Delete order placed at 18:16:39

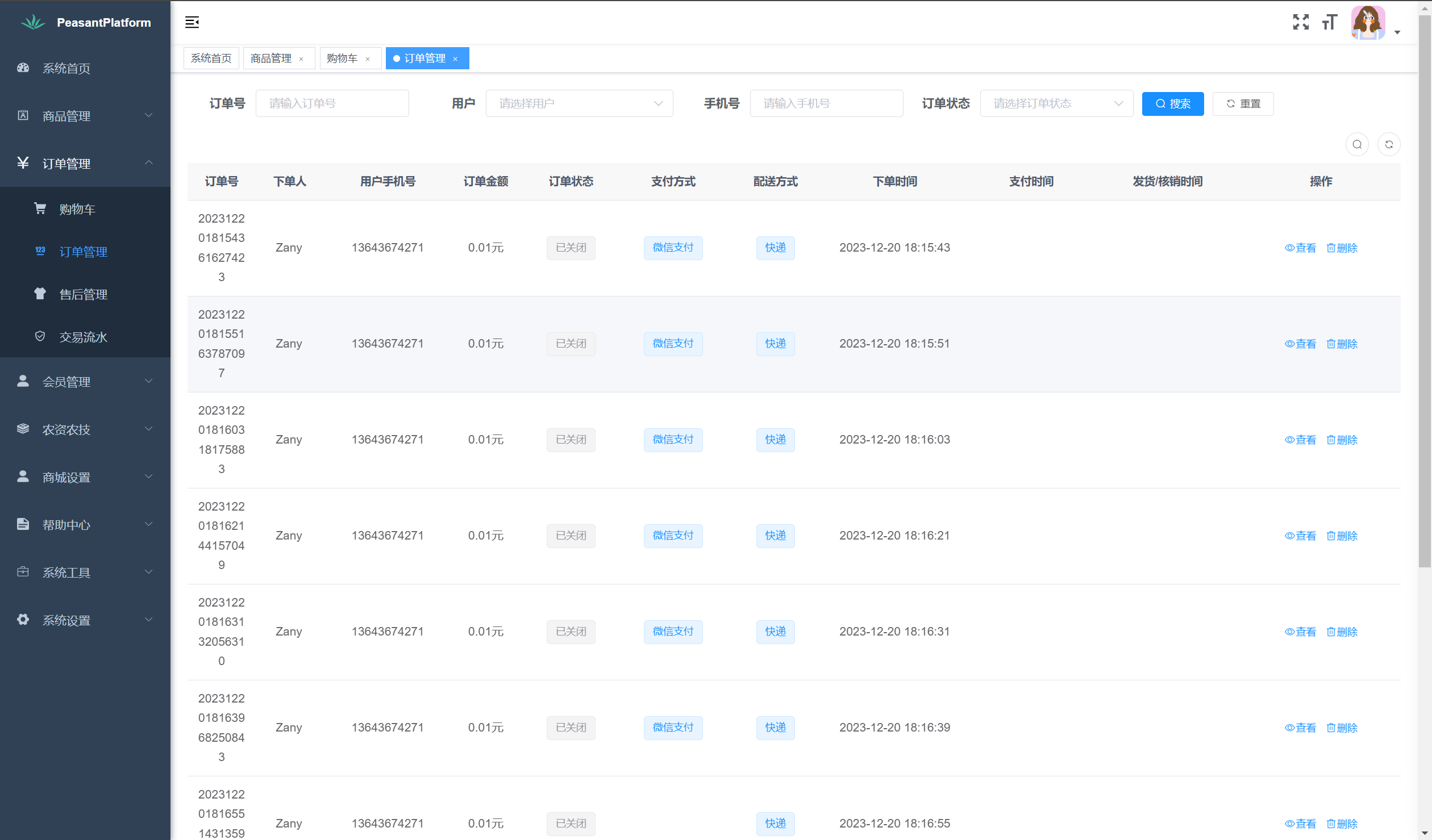[x=1342, y=728]
